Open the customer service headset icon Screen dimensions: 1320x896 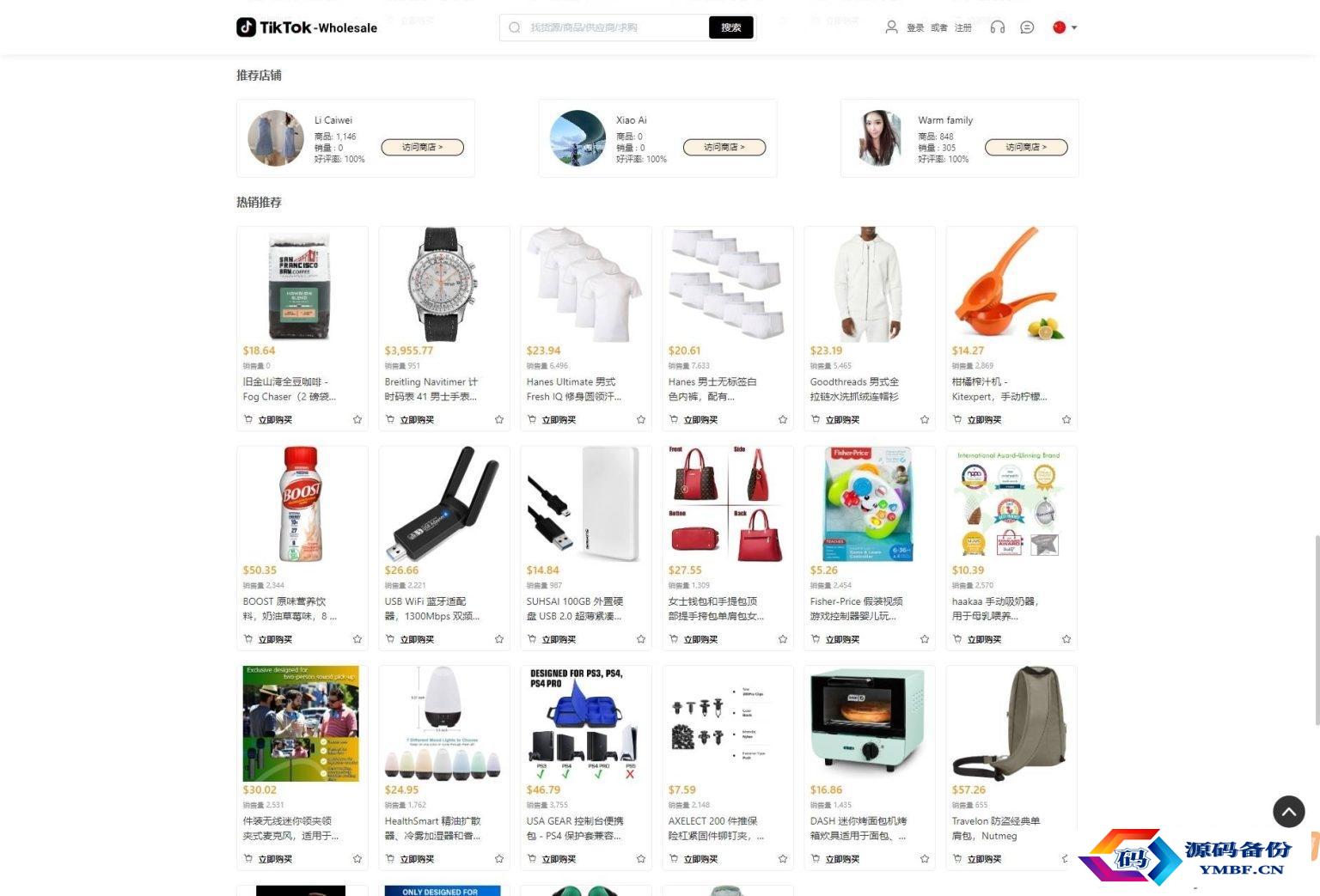click(x=998, y=27)
